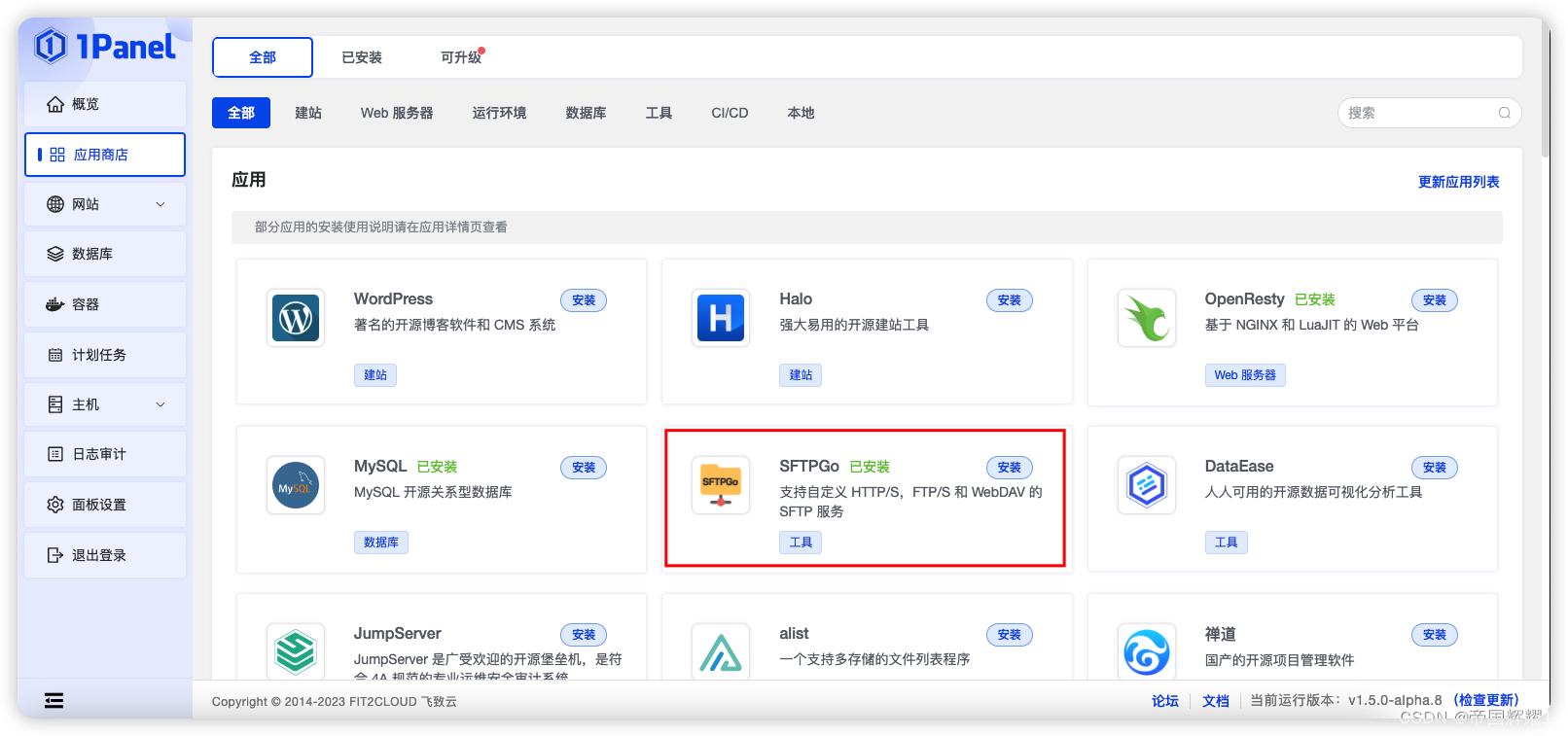Filter apps by 运行环境 category
The width and height of the screenshot is (1568, 736).
click(x=499, y=113)
